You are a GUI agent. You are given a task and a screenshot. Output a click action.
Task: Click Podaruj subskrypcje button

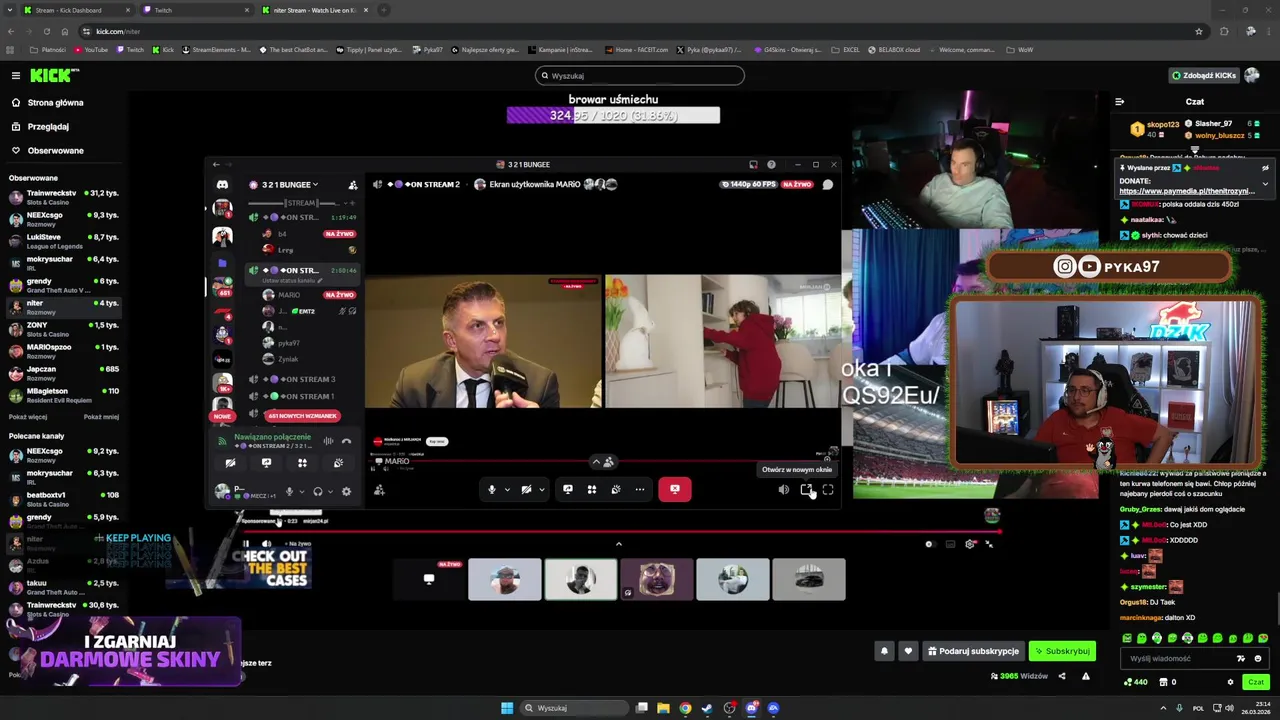(x=973, y=651)
